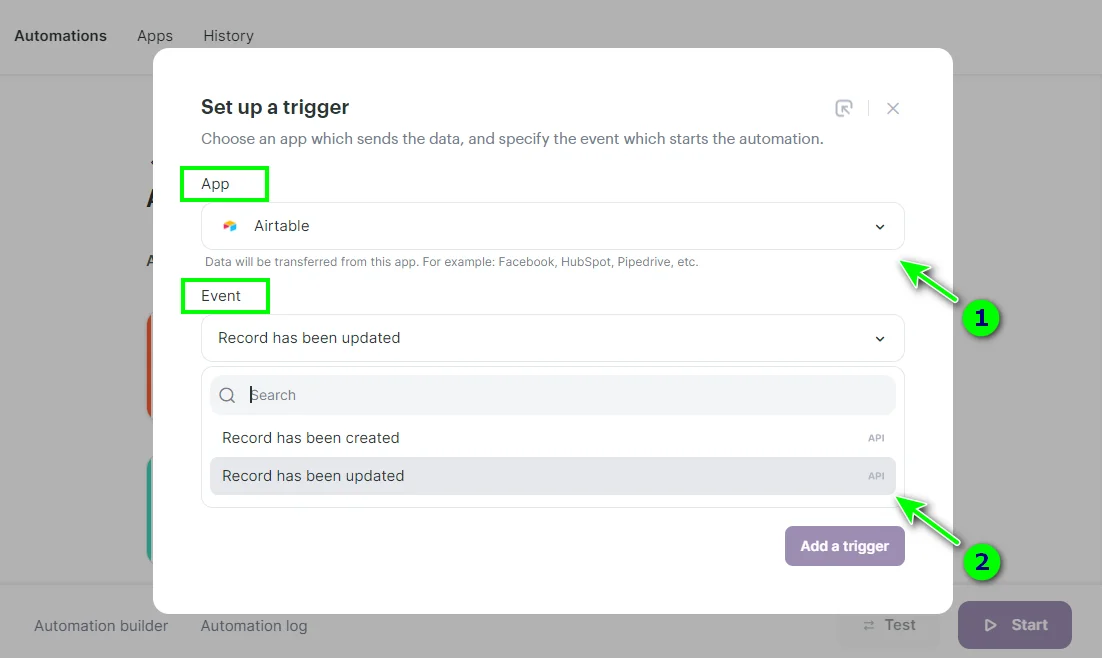The height and width of the screenshot is (658, 1102).
Task: Switch to the Apps tab
Action: pyautogui.click(x=155, y=36)
